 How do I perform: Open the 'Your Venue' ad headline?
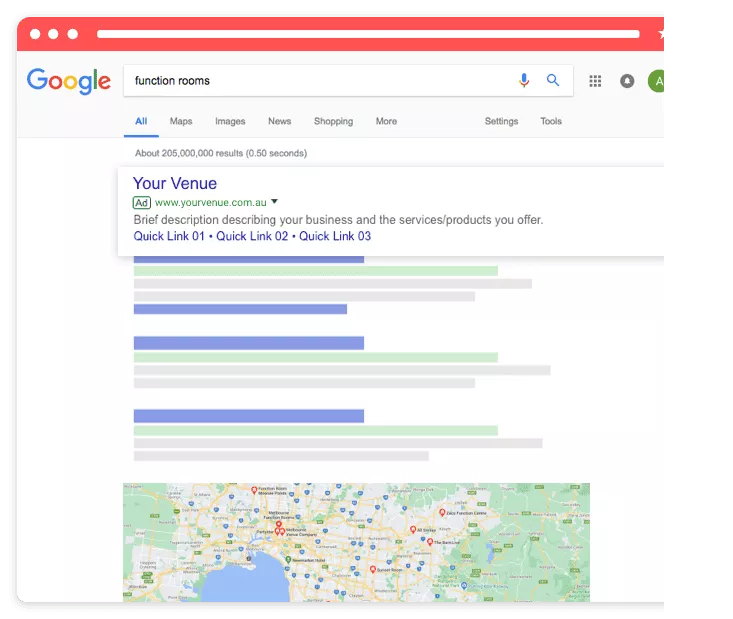[x=175, y=183]
